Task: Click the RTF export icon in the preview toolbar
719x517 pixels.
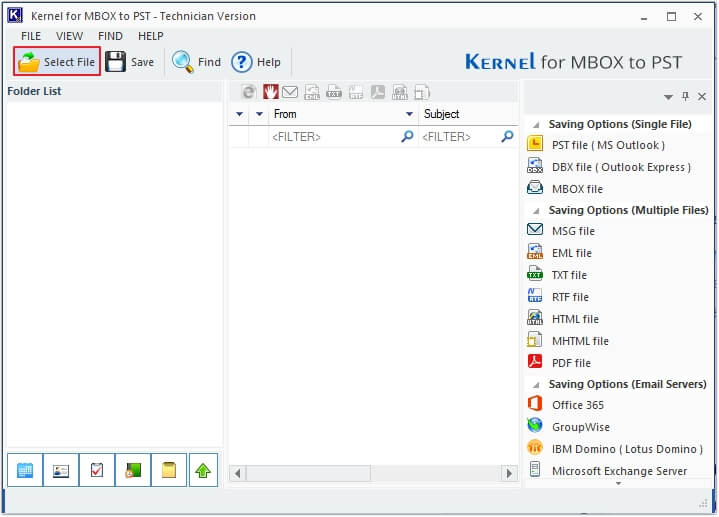Action: (x=356, y=92)
